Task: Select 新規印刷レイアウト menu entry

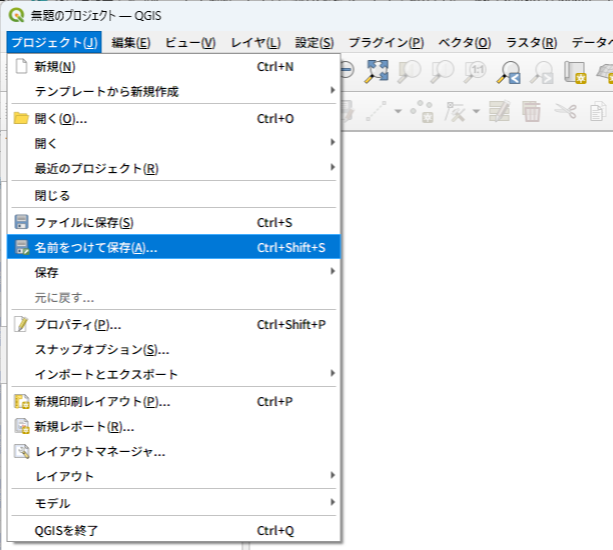Action: (102, 402)
